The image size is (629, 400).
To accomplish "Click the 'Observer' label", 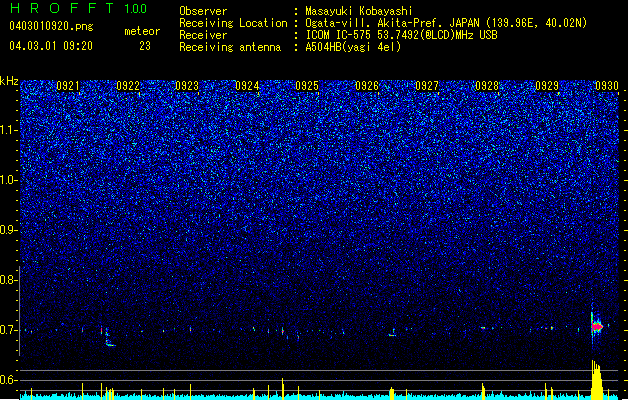I will pyautogui.click(x=203, y=11).
